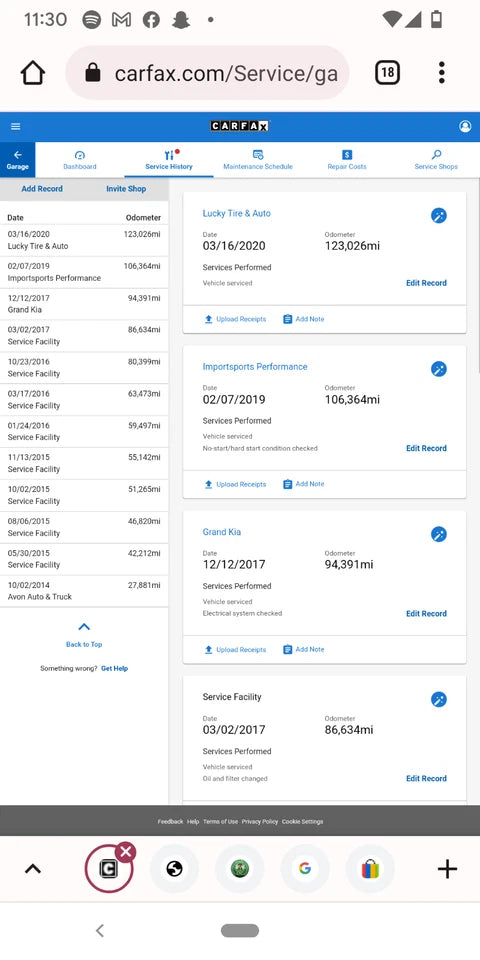Click Upload Receipts under Importsports Performance record
Screen dimensions: 480x960
pos(235,484)
